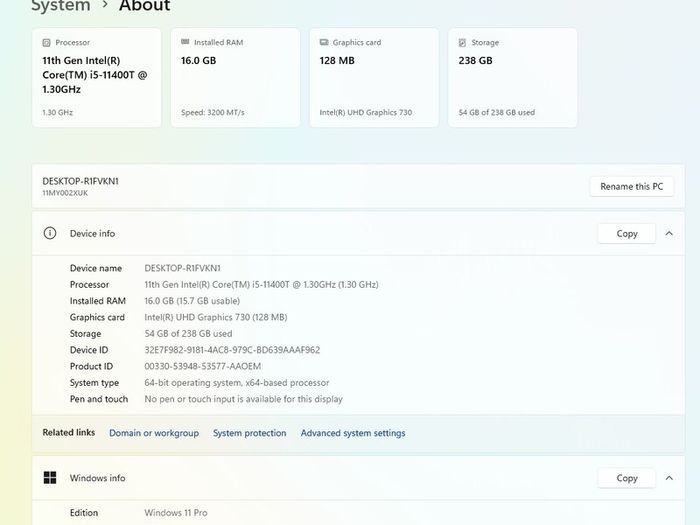Open Domain or workgroup link
The height and width of the screenshot is (525, 700).
[x=154, y=433]
